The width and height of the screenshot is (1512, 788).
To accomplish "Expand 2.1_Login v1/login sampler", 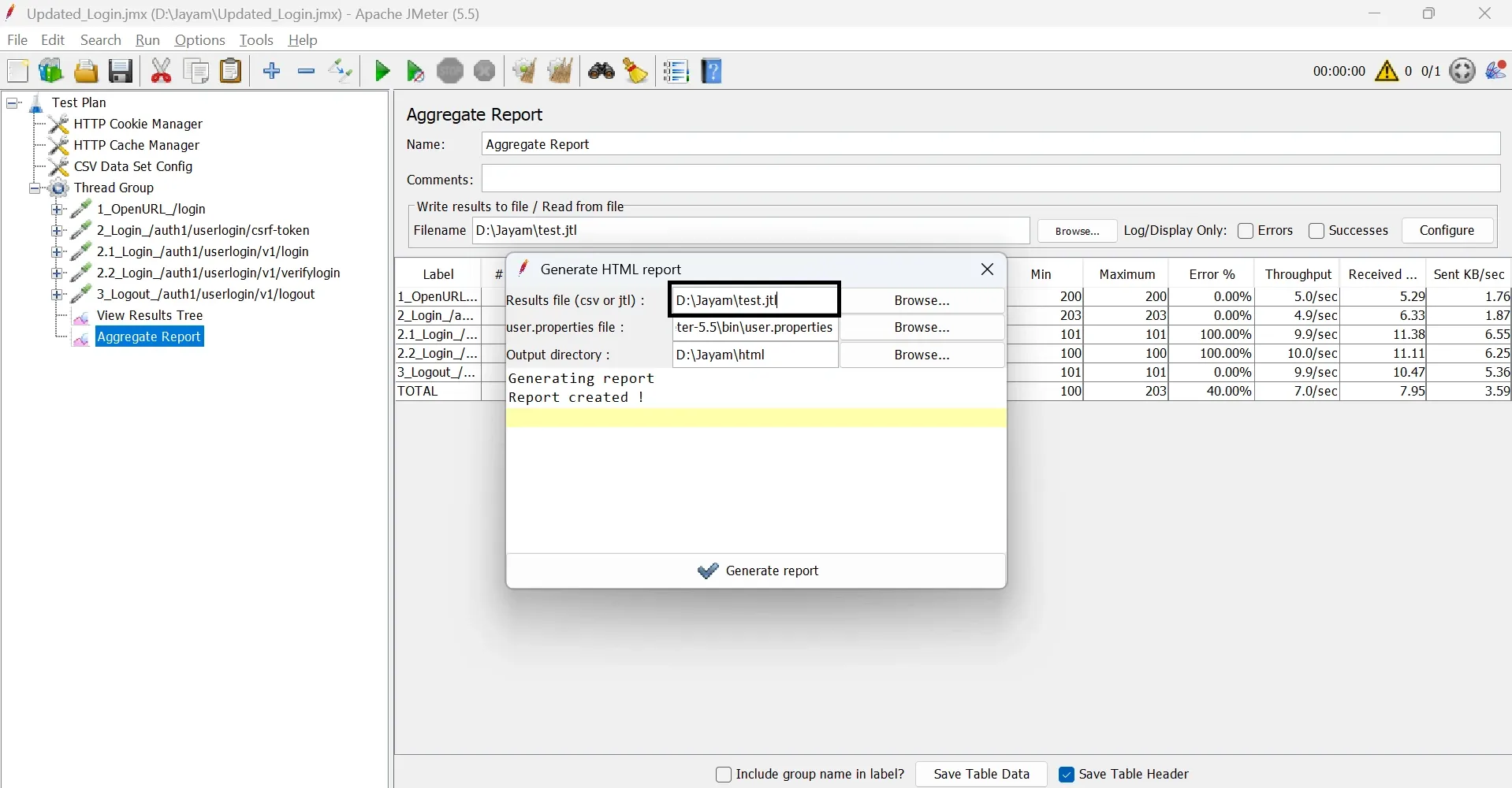I will tap(57, 251).
